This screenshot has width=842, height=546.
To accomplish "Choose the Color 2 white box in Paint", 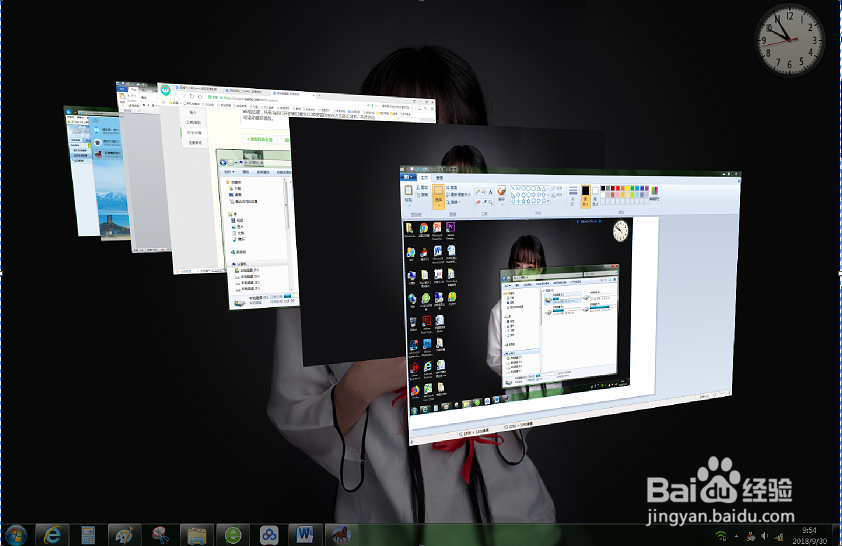I will (595, 196).
